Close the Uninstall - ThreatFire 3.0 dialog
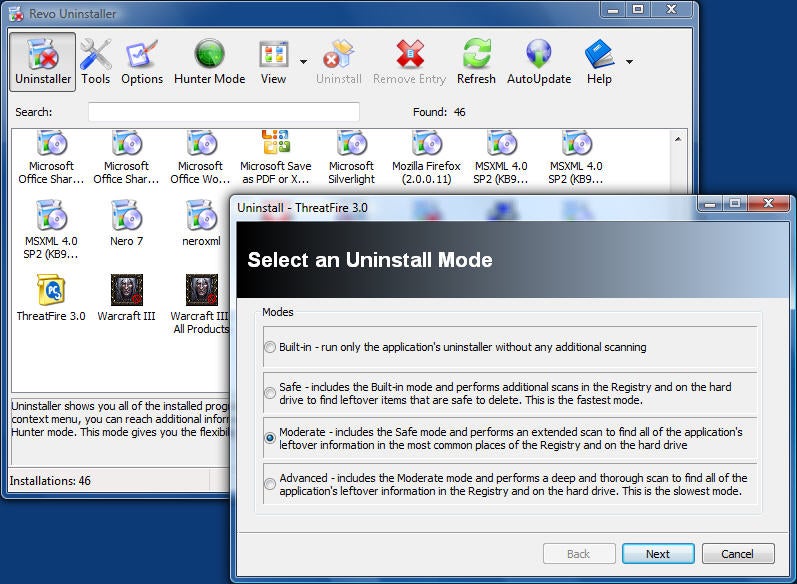Image resolution: width=797 pixels, height=584 pixels. [769, 203]
